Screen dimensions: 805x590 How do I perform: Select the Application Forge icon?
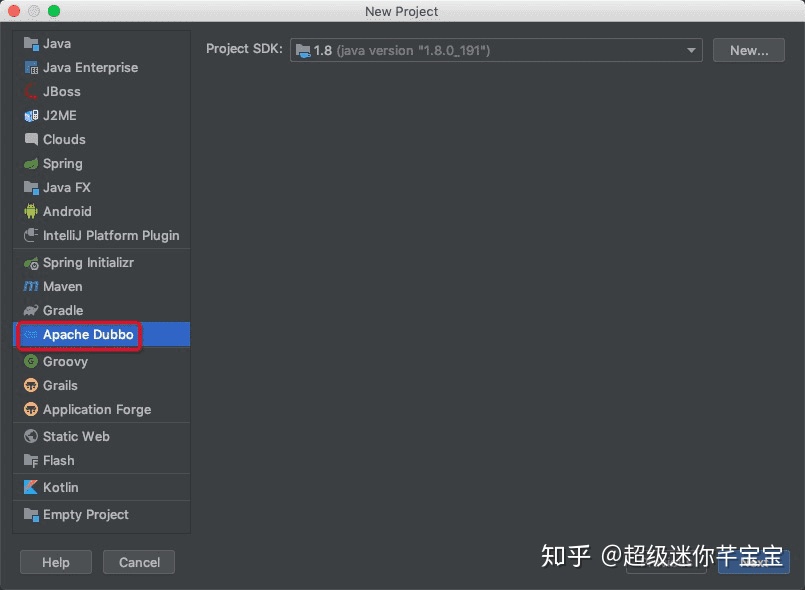(31, 409)
